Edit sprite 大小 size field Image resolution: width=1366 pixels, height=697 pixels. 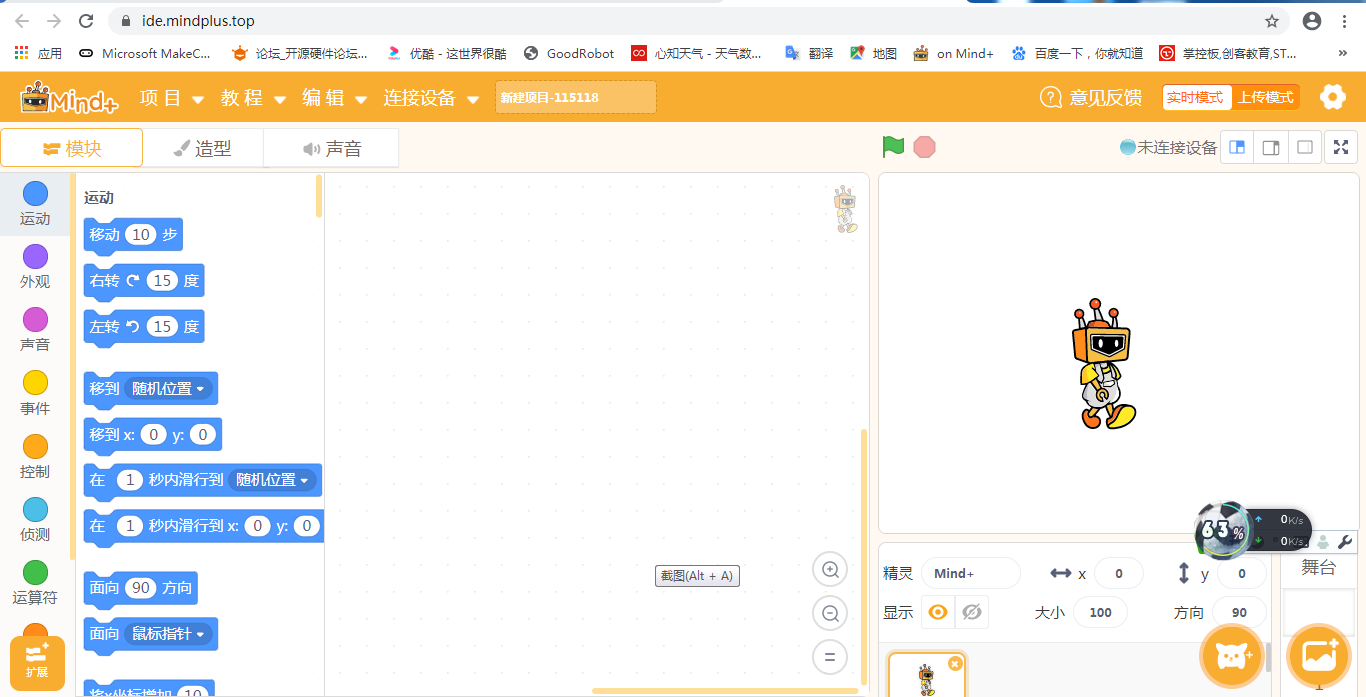coord(1101,612)
